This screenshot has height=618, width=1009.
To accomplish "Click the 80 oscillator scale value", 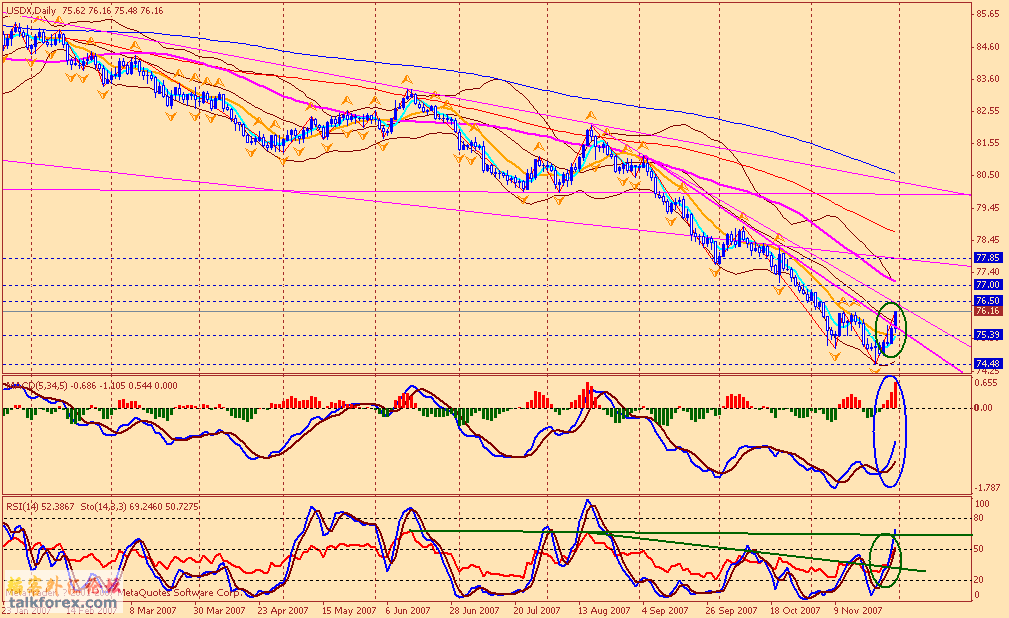I will click(979, 518).
